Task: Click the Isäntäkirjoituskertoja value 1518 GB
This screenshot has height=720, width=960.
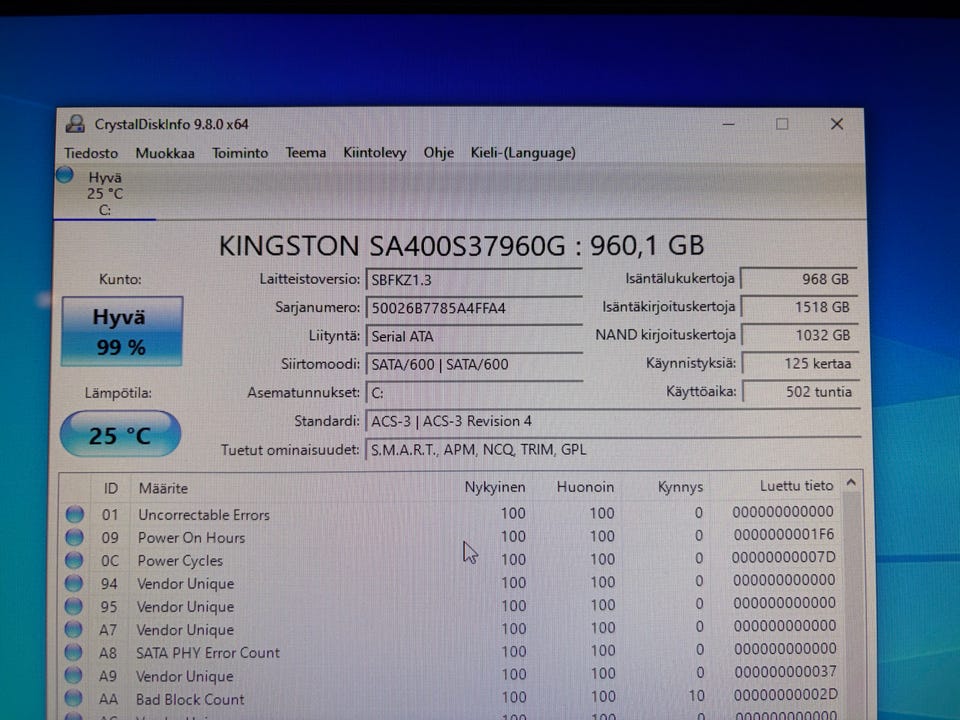Action: (x=798, y=307)
